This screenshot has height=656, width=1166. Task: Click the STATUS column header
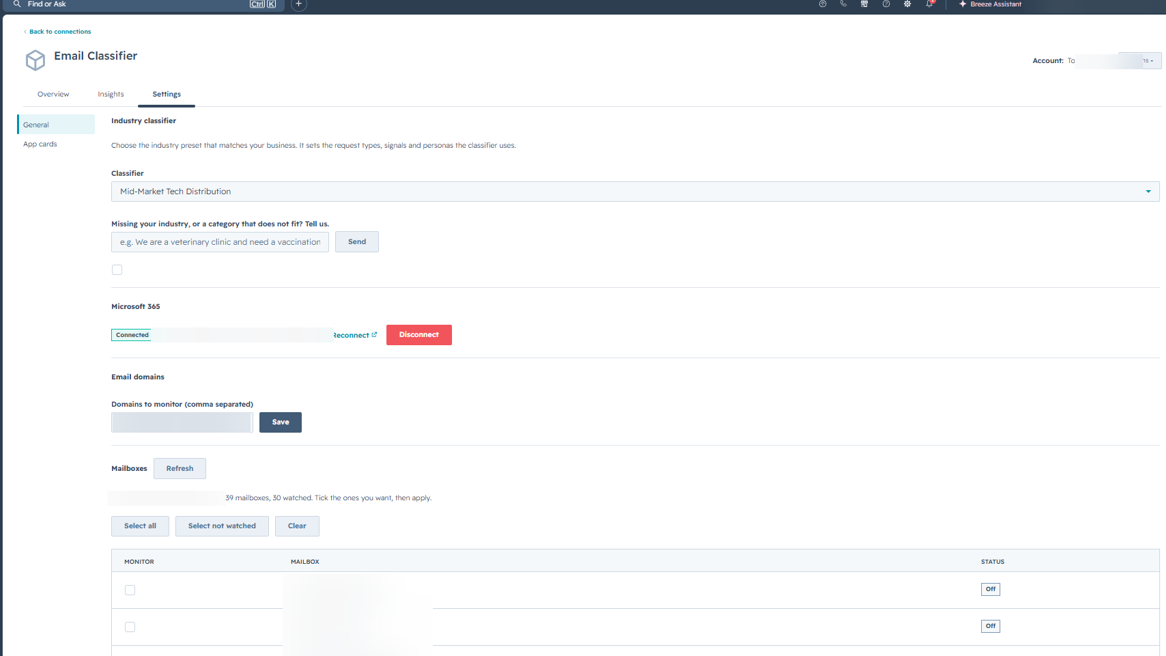[993, 562]
